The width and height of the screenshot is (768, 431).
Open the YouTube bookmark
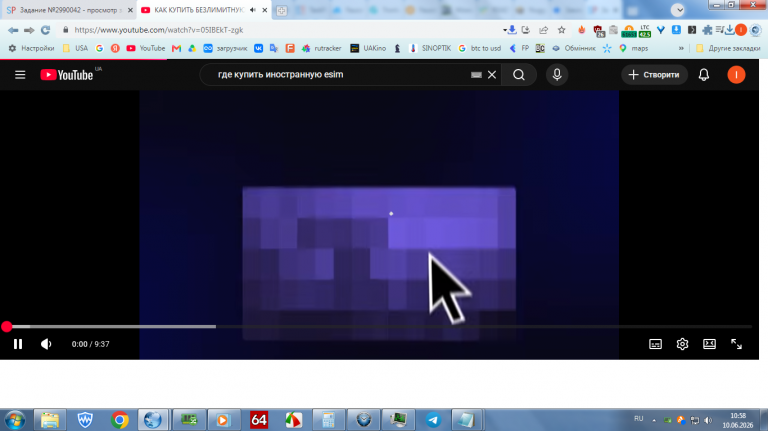(x=145, y=48)
